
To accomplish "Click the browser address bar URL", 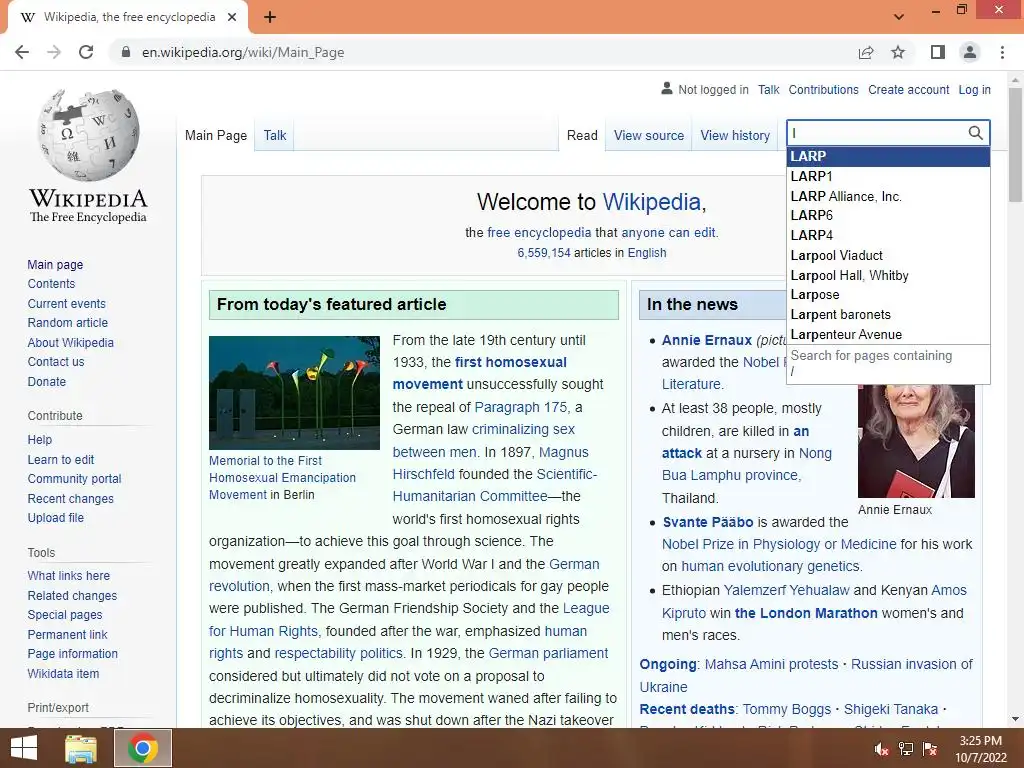I will pos(243,52).
